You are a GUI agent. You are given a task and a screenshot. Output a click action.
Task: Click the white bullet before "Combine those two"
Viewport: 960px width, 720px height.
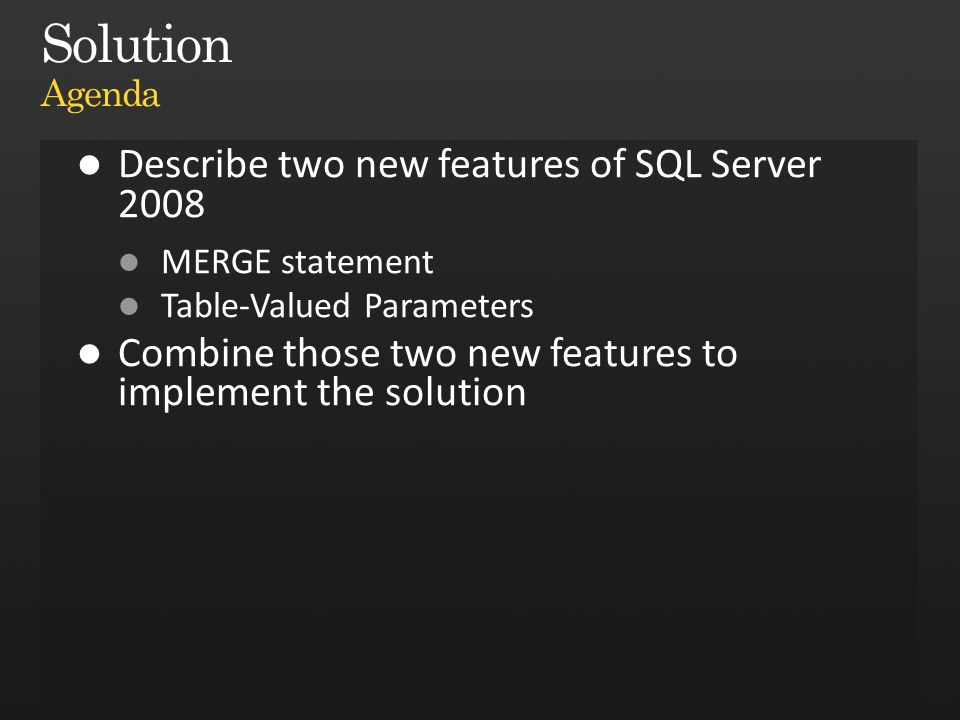coord(89,354)
